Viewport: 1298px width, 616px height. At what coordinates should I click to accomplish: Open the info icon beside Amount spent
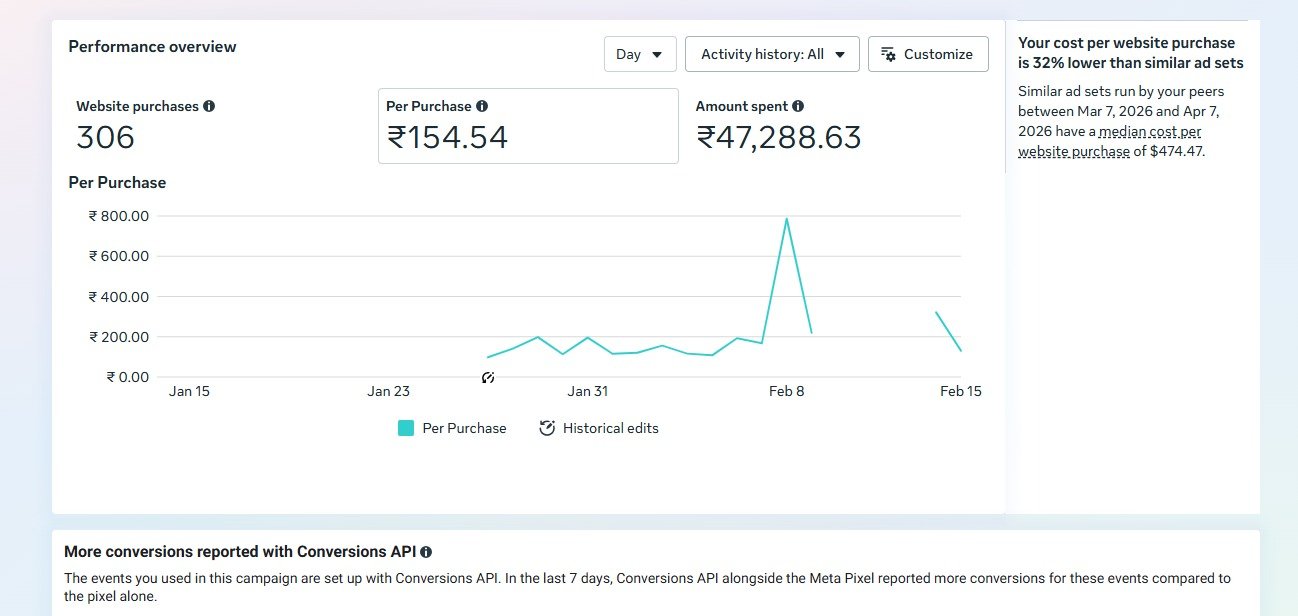coord(798,106)
